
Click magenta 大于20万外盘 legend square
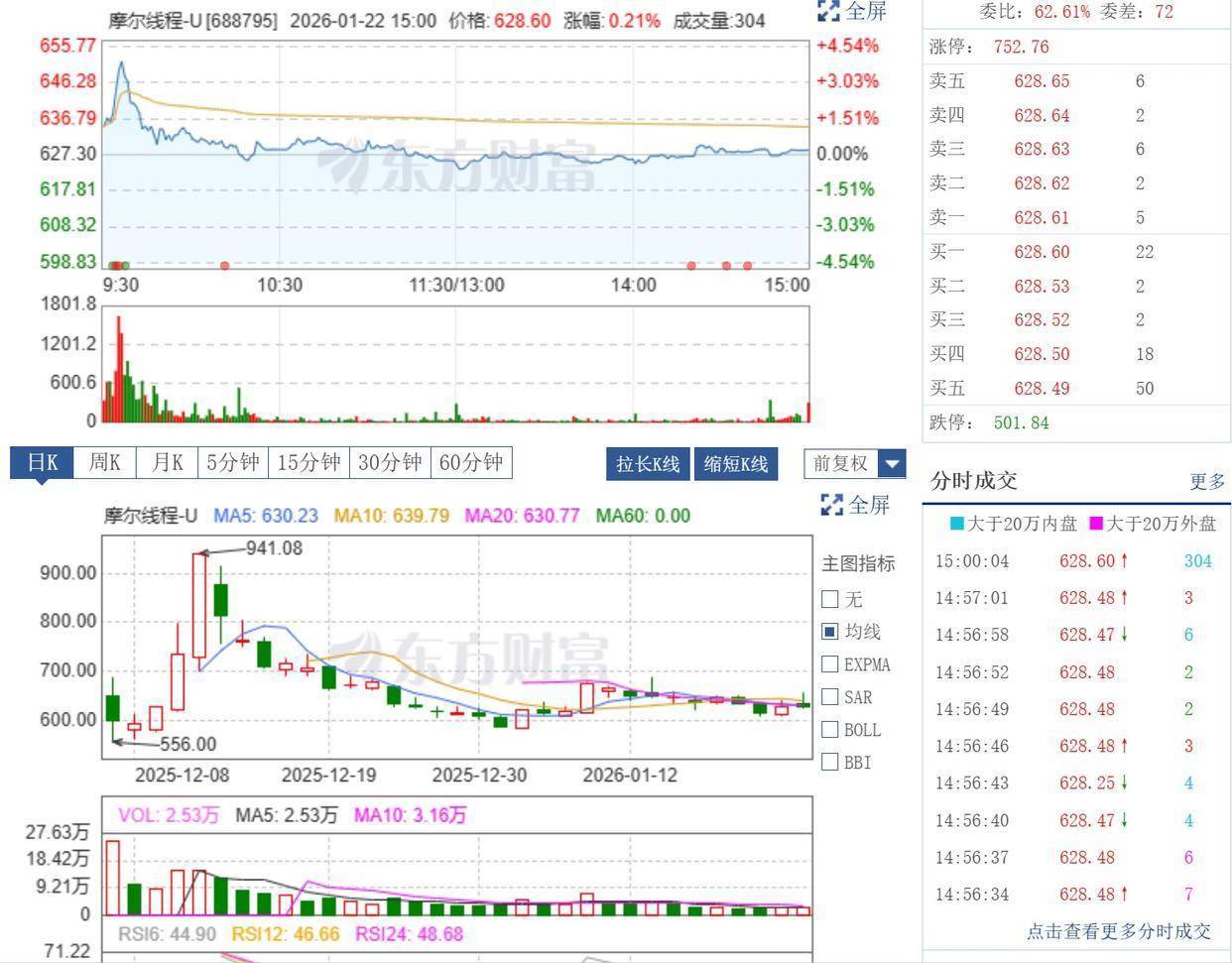tap(1096, 524)
